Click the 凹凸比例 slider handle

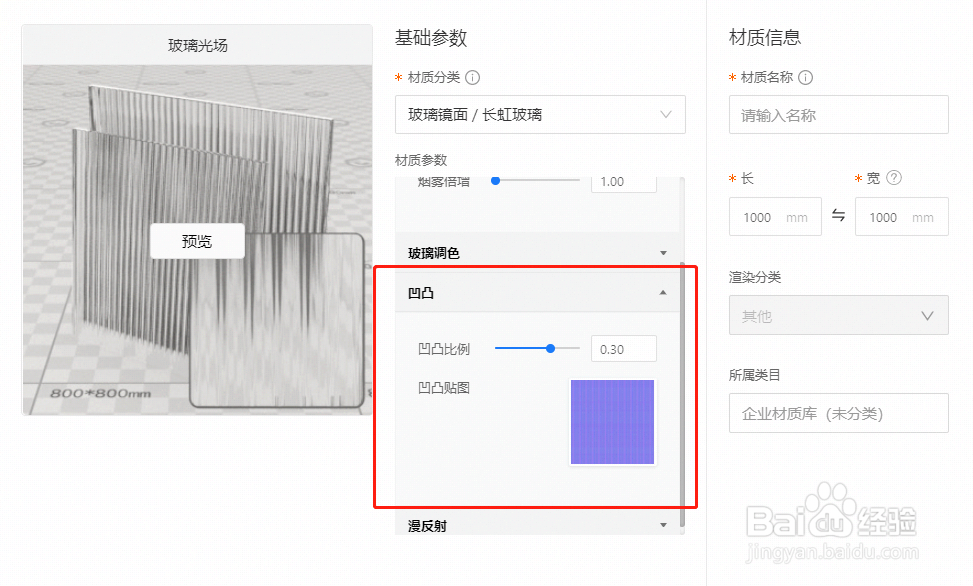coord(550,348)
